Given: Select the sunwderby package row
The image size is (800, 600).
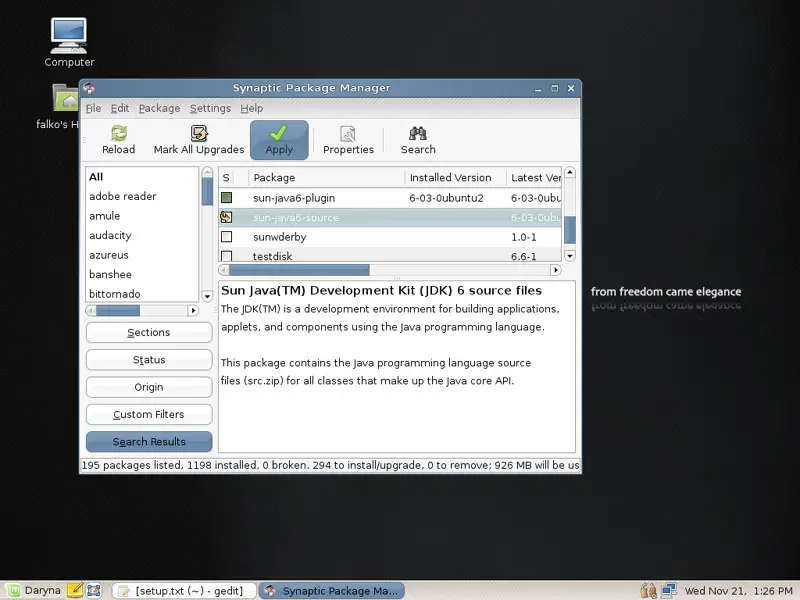Looking at the screenshot, I should (x=390, y=237).
